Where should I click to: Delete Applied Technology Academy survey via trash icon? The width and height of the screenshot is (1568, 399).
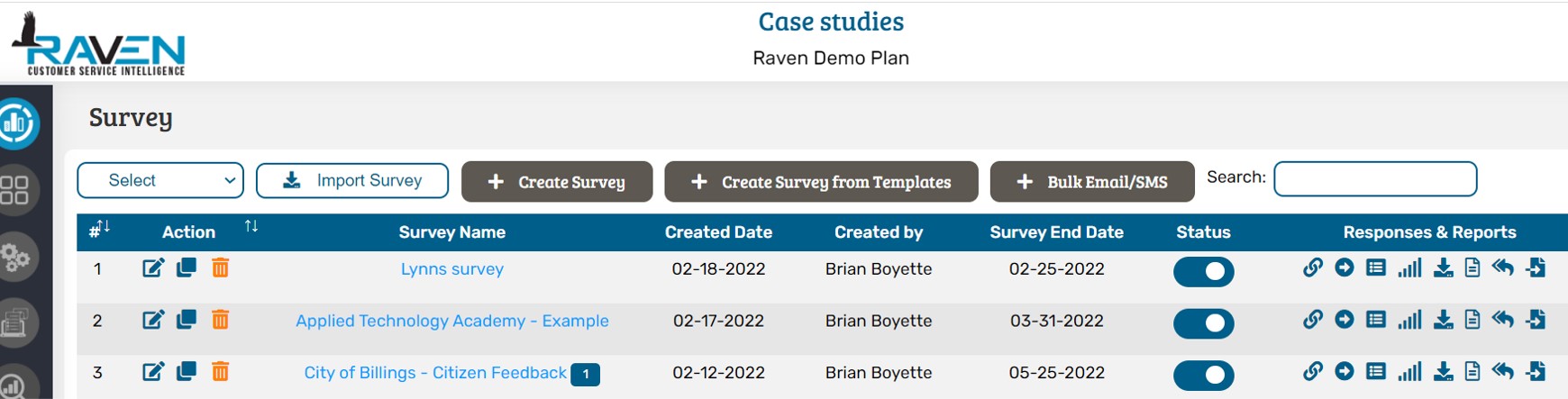coord(220,320)
